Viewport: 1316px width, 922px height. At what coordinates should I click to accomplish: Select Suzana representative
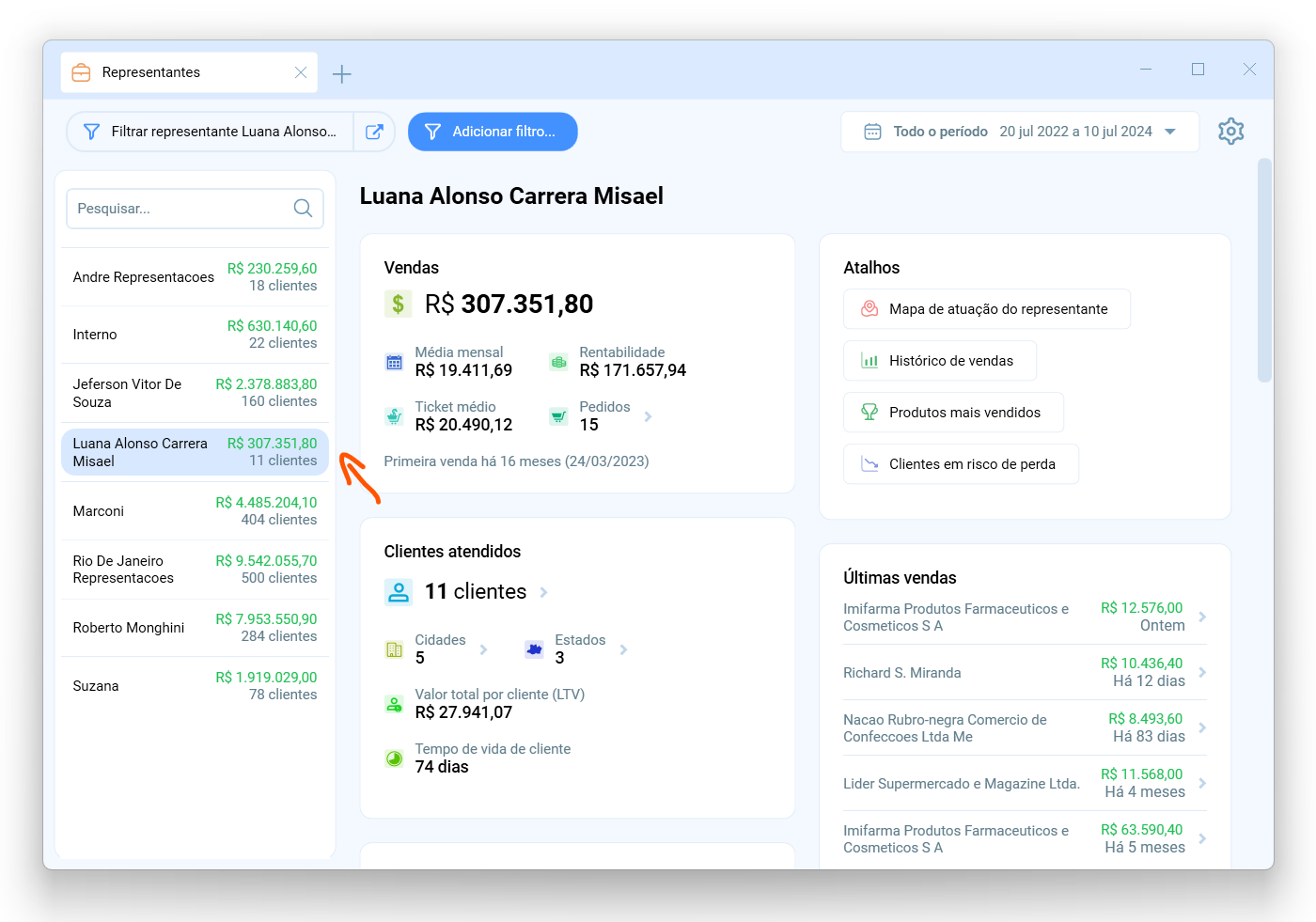point(195,686)
